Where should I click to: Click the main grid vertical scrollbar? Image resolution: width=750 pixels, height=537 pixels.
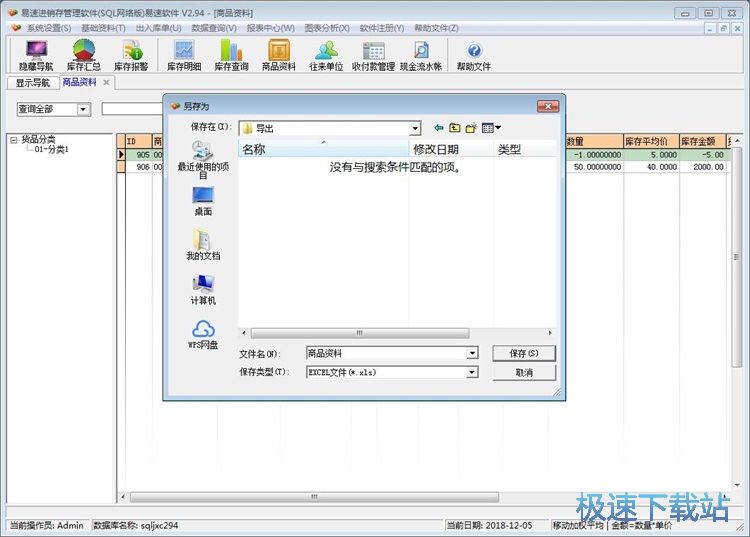coord(737,257)
